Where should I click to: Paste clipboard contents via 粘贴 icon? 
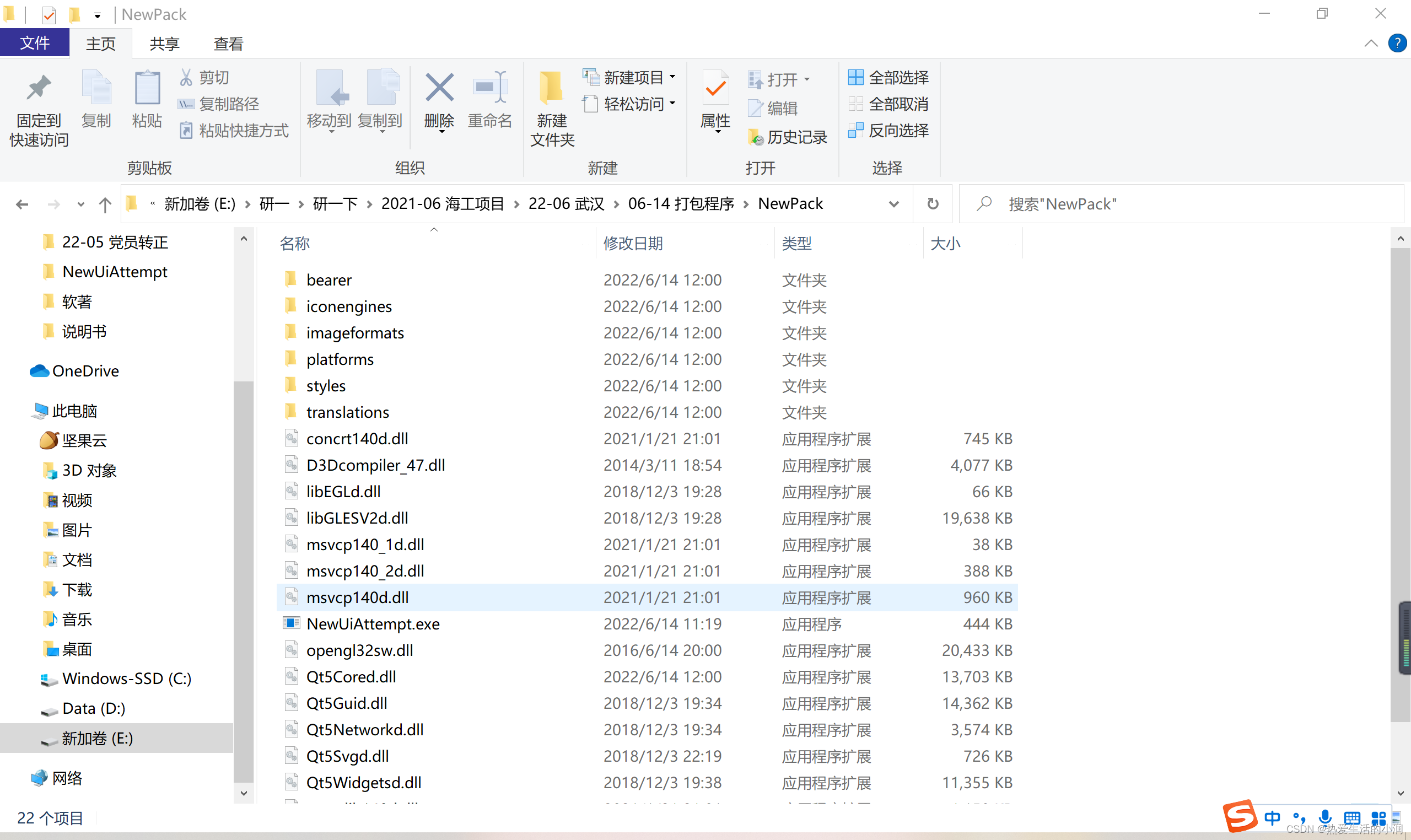pyautogui.click(x=147, y=102)
